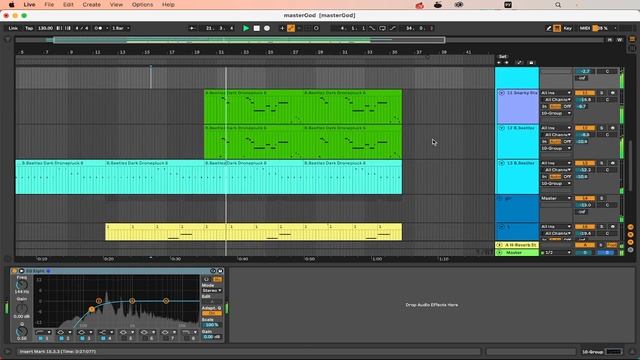
Task: Toggle Adaptive Q On in EQ Eight
Action: click(x=212, y=313)
